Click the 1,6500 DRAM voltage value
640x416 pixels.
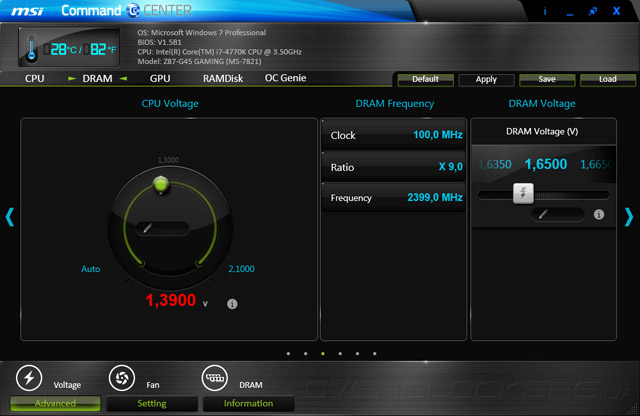click(546, 164)
